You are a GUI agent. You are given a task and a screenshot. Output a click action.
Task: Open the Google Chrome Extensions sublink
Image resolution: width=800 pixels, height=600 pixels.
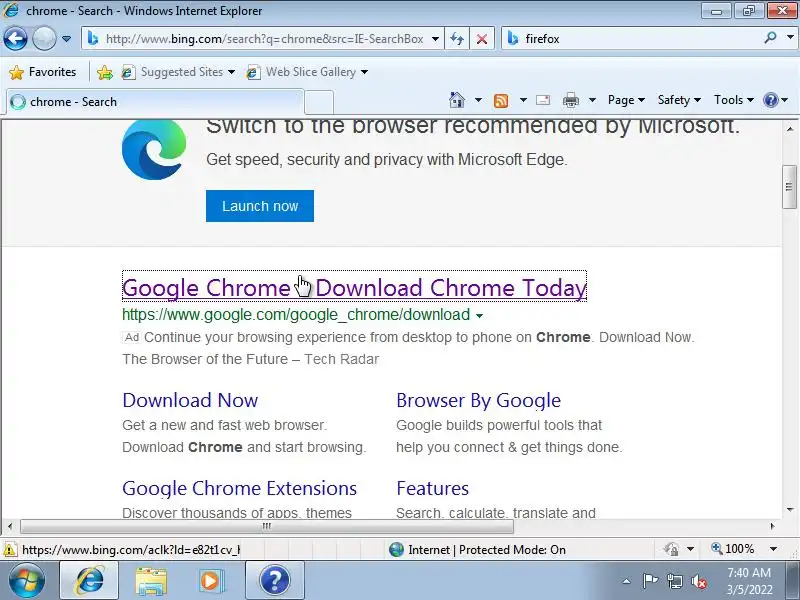[239, 489]
